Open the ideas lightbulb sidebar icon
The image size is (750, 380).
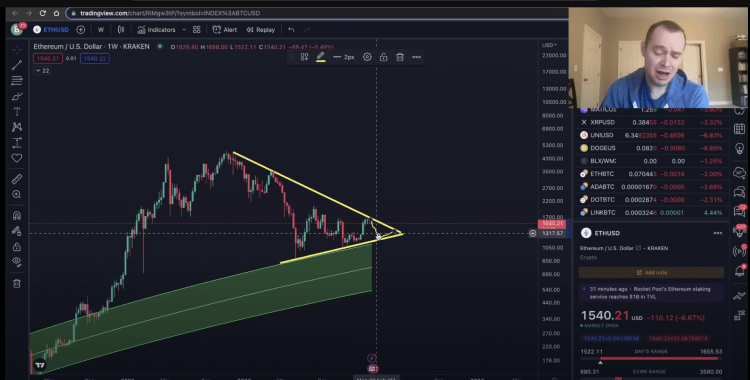tap(739, 148)
